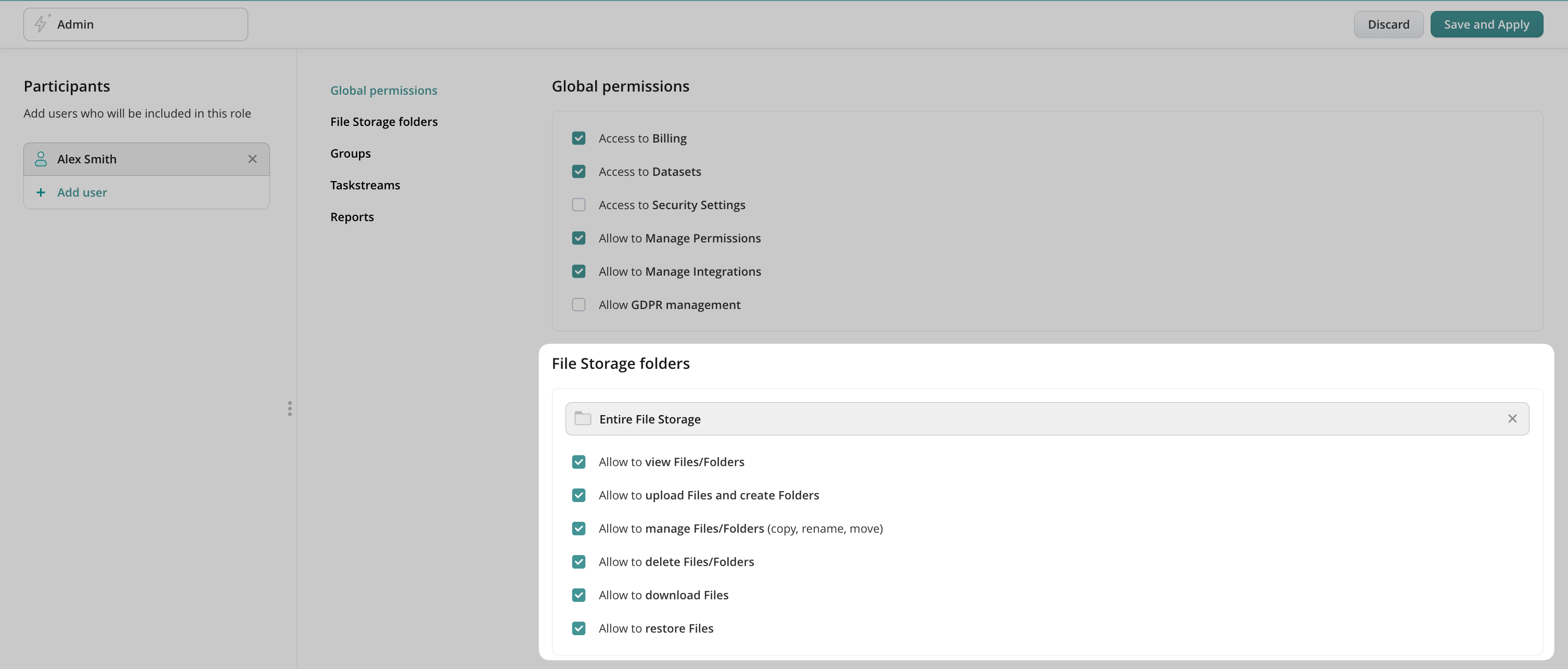Click the Admin role name field
The image size is (1568, 669).
pyautogui.click(x=146, y=24)
